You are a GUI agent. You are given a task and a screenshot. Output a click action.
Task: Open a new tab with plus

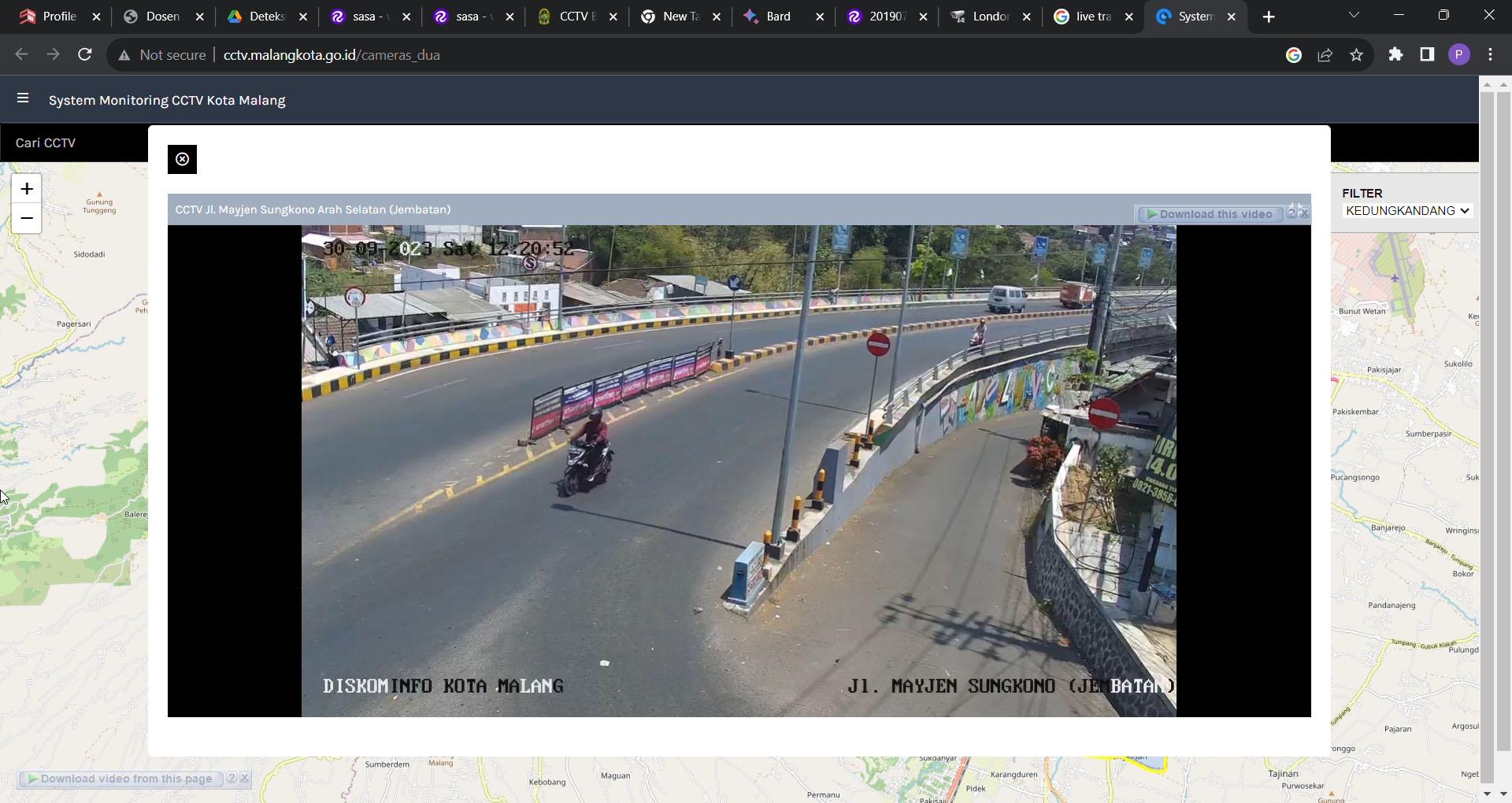[1269, 17]
